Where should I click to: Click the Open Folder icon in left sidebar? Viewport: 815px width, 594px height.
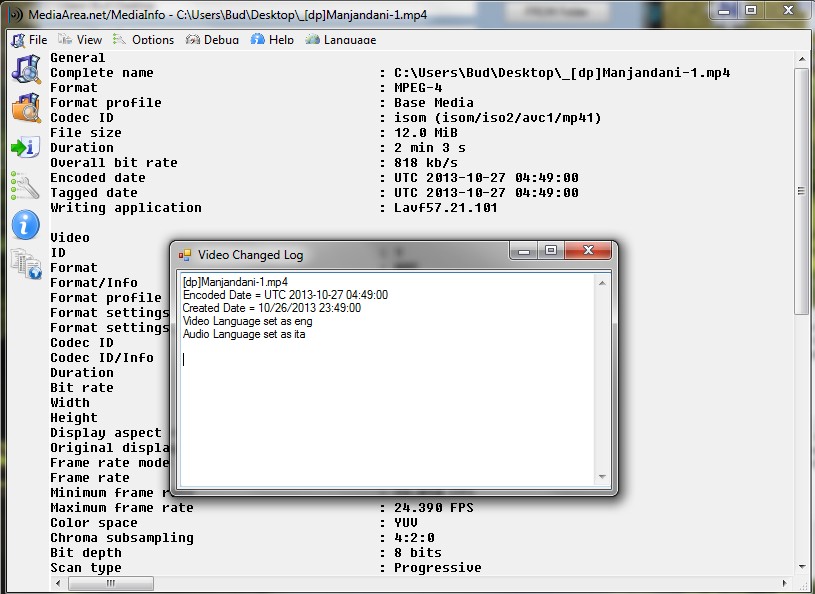(x=25, y=108)
